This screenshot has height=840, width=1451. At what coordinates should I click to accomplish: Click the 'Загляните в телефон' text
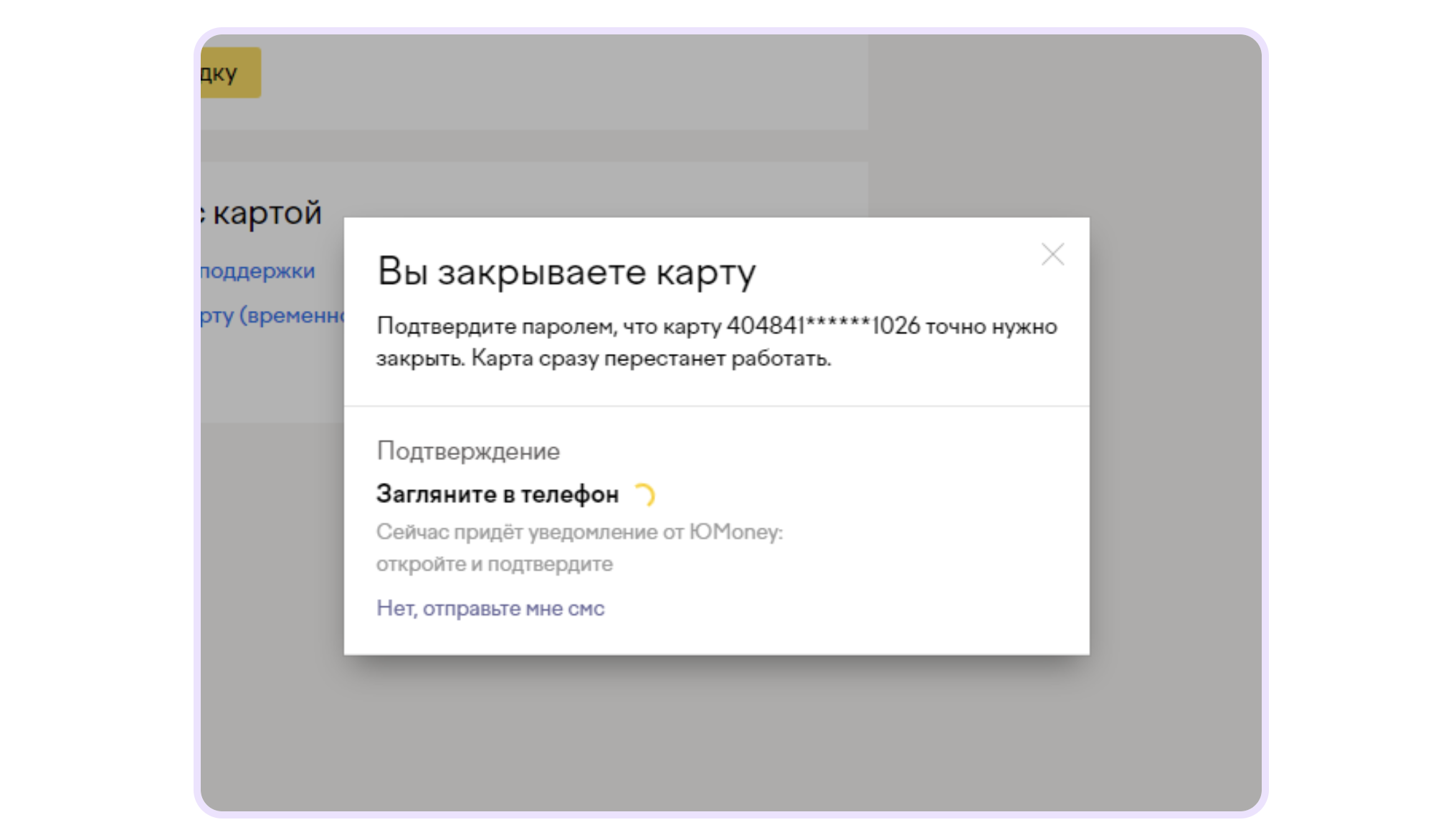(x=498, y=494)
